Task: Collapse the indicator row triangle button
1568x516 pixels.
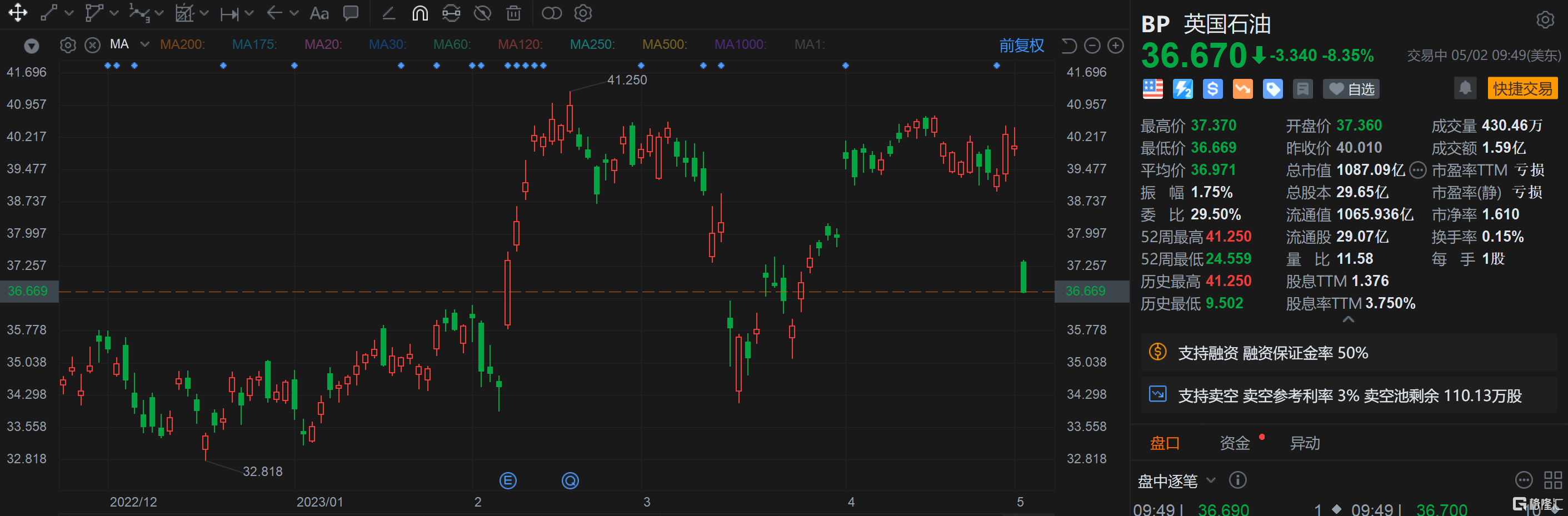Action: pos(32,46)
